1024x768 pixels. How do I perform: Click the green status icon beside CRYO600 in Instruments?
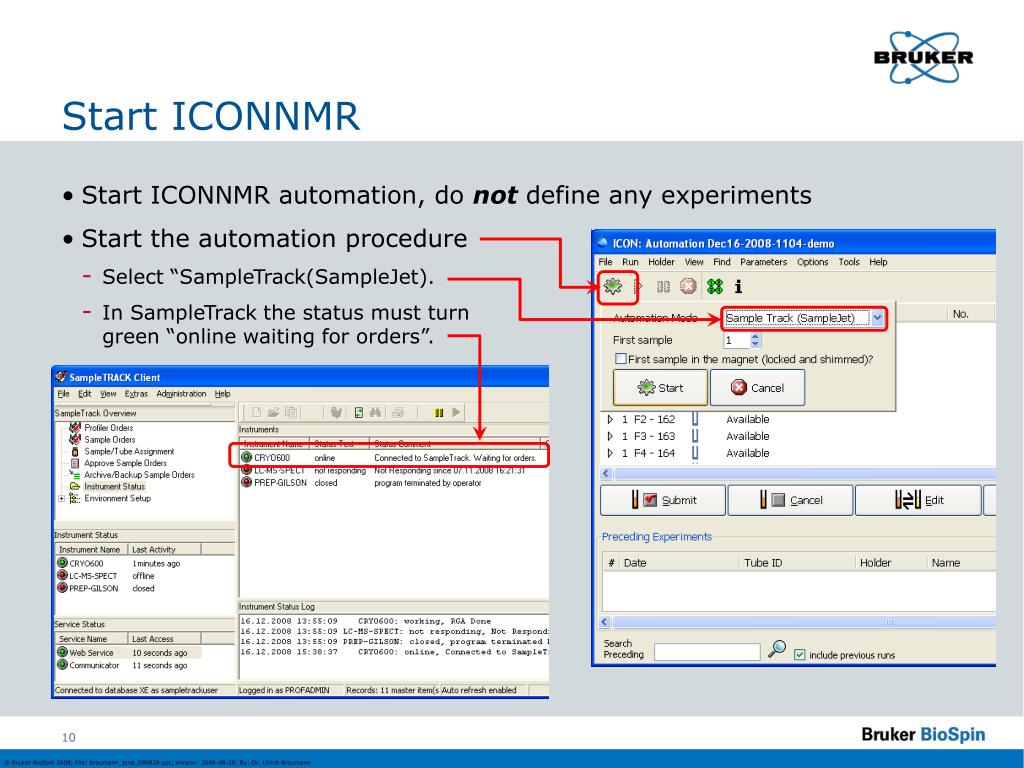(x=247, y=457)
